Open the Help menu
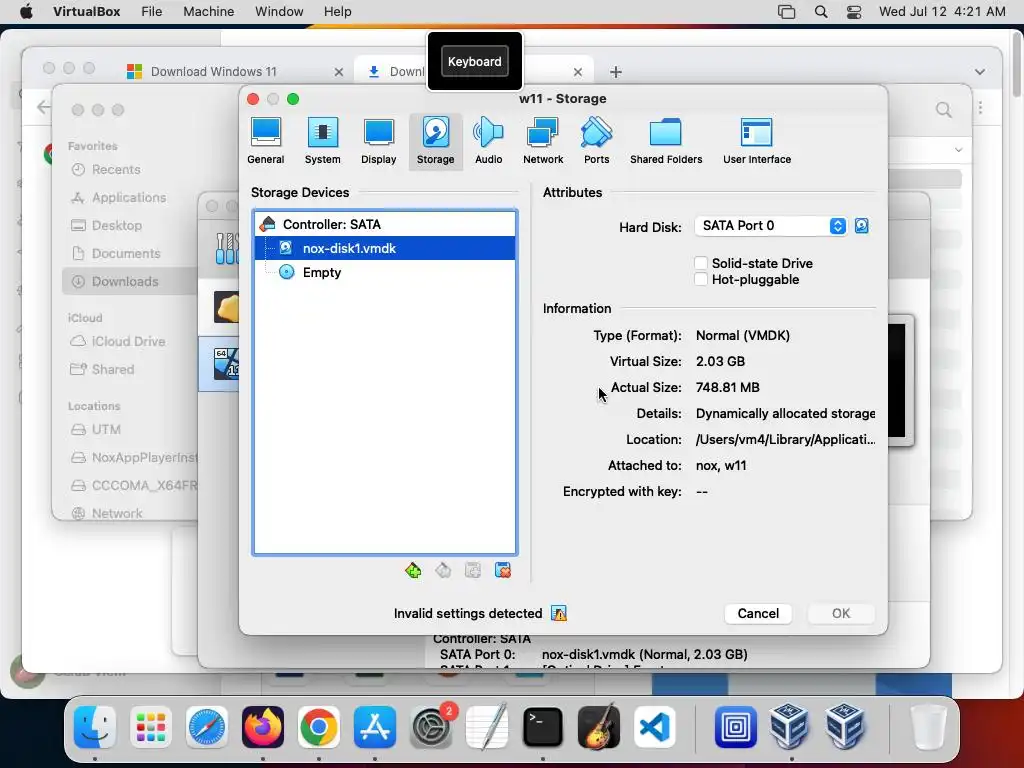The image size is (1024, 768). [338, 12]
